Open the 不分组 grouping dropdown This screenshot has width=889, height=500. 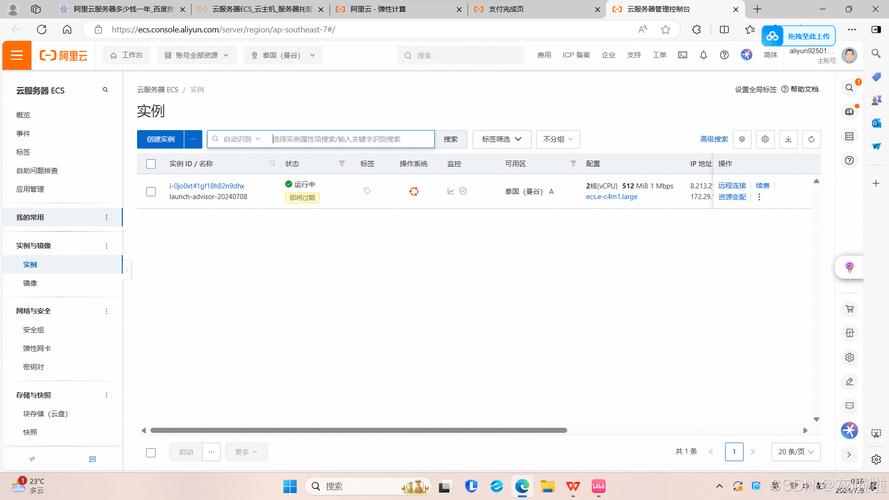[558, 139]
